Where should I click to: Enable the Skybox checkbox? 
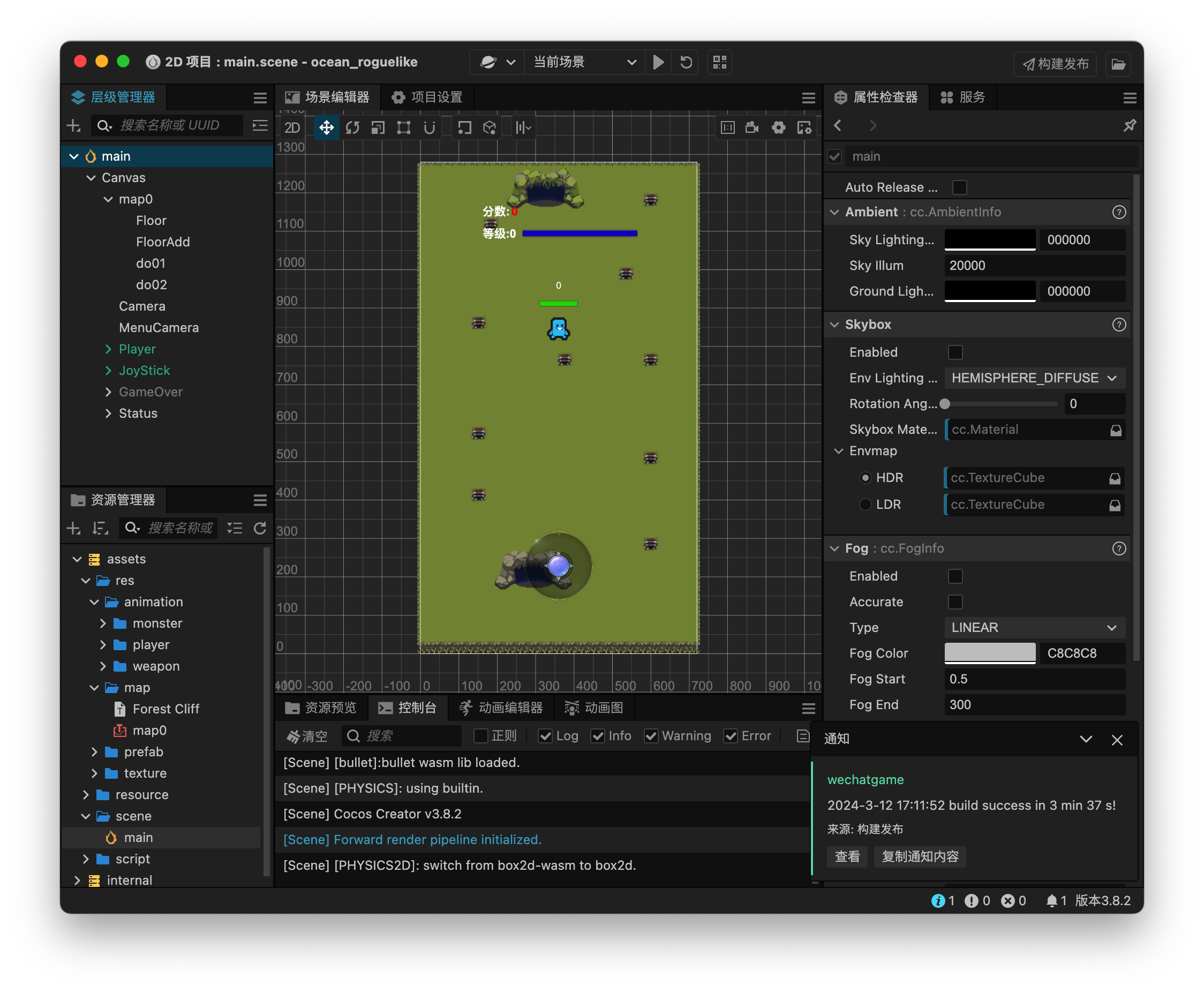click(x=955, y=352)
